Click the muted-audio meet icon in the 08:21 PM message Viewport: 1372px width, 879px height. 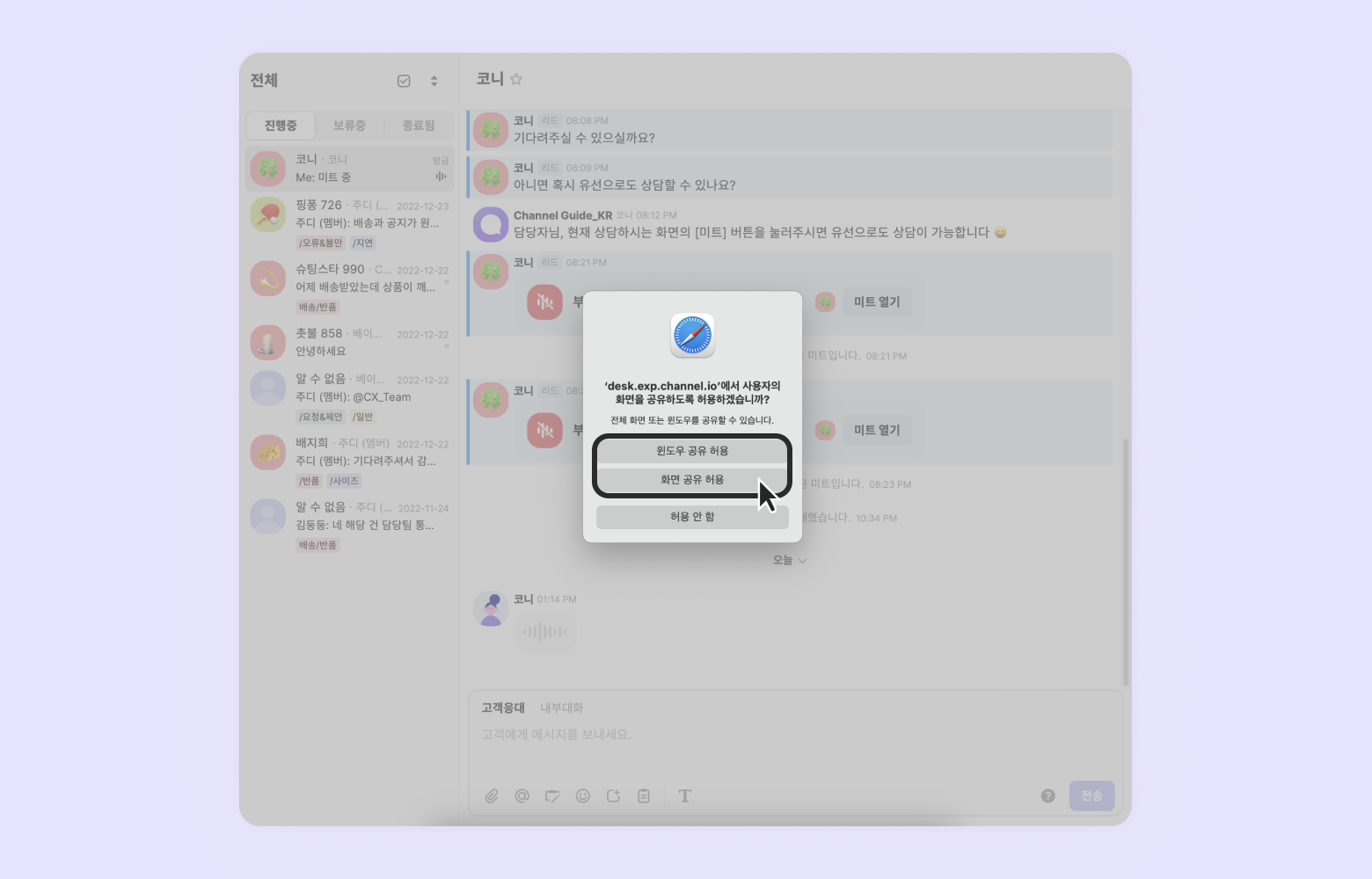[x=545, y=302]
